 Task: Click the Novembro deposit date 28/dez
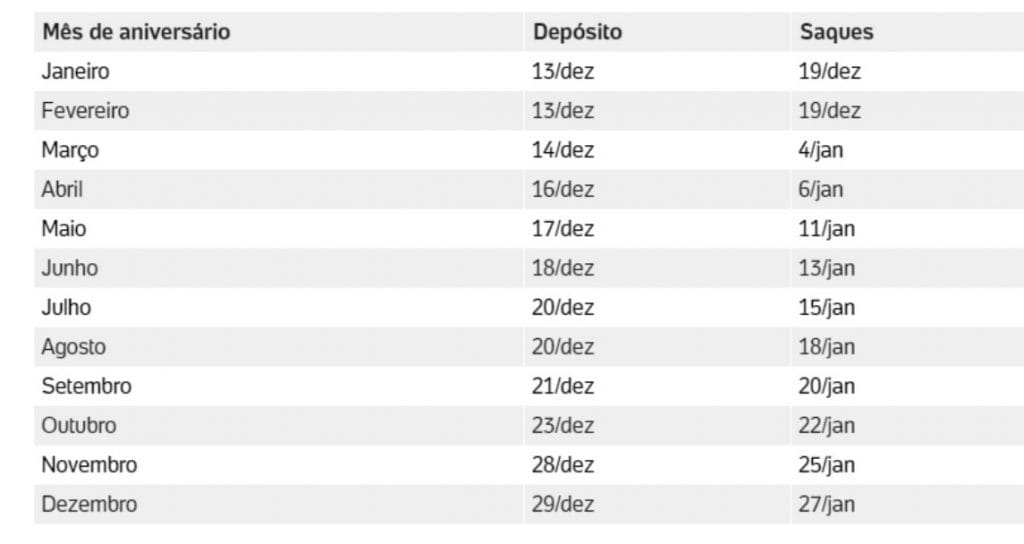563,465
